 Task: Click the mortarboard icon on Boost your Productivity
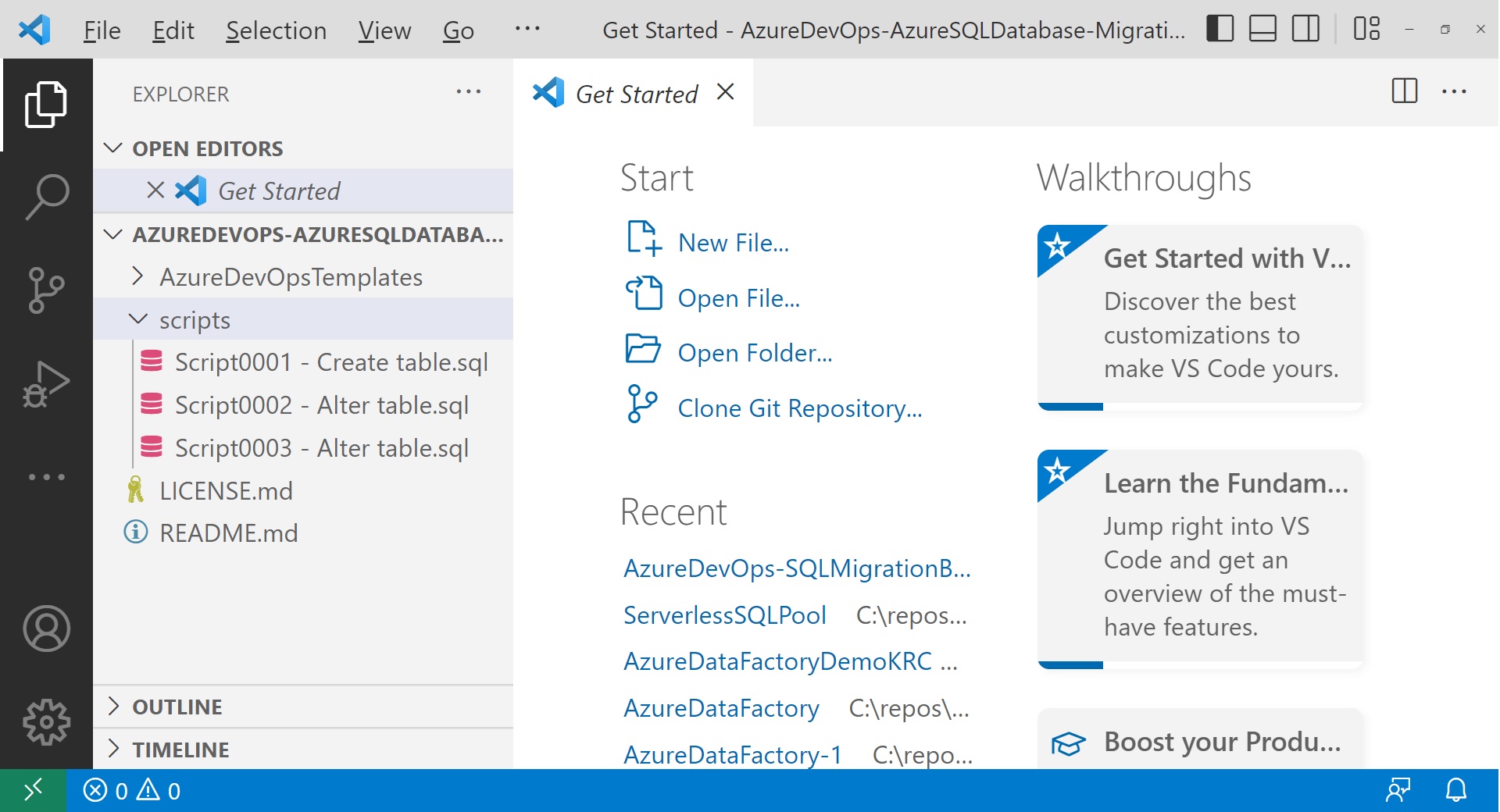tap(1068, 743)
